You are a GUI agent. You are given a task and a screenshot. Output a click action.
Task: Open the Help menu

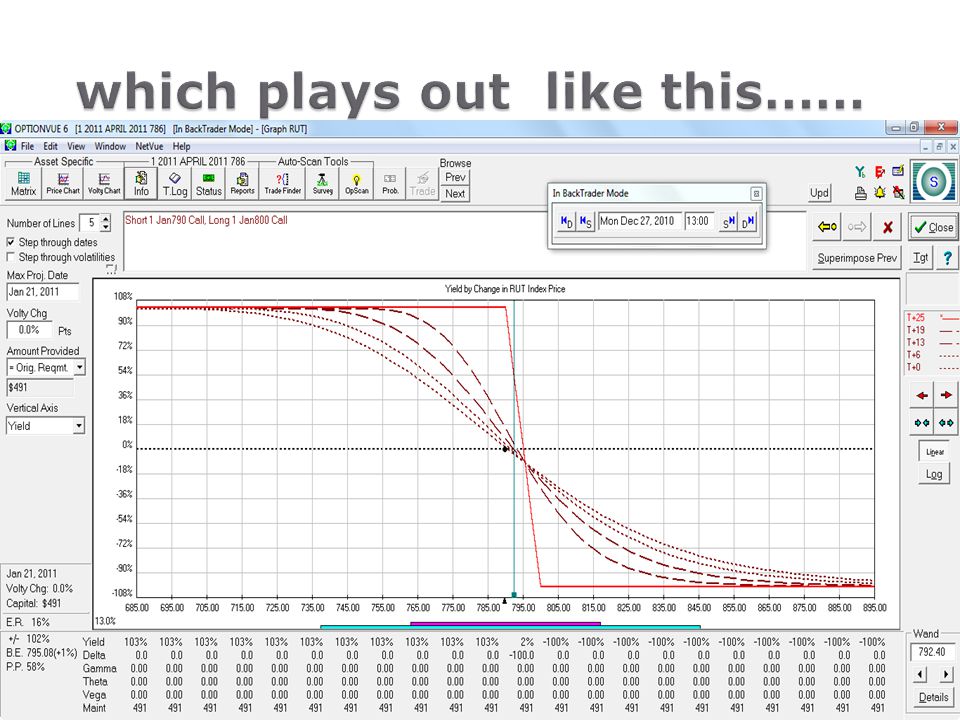(181, 146)
